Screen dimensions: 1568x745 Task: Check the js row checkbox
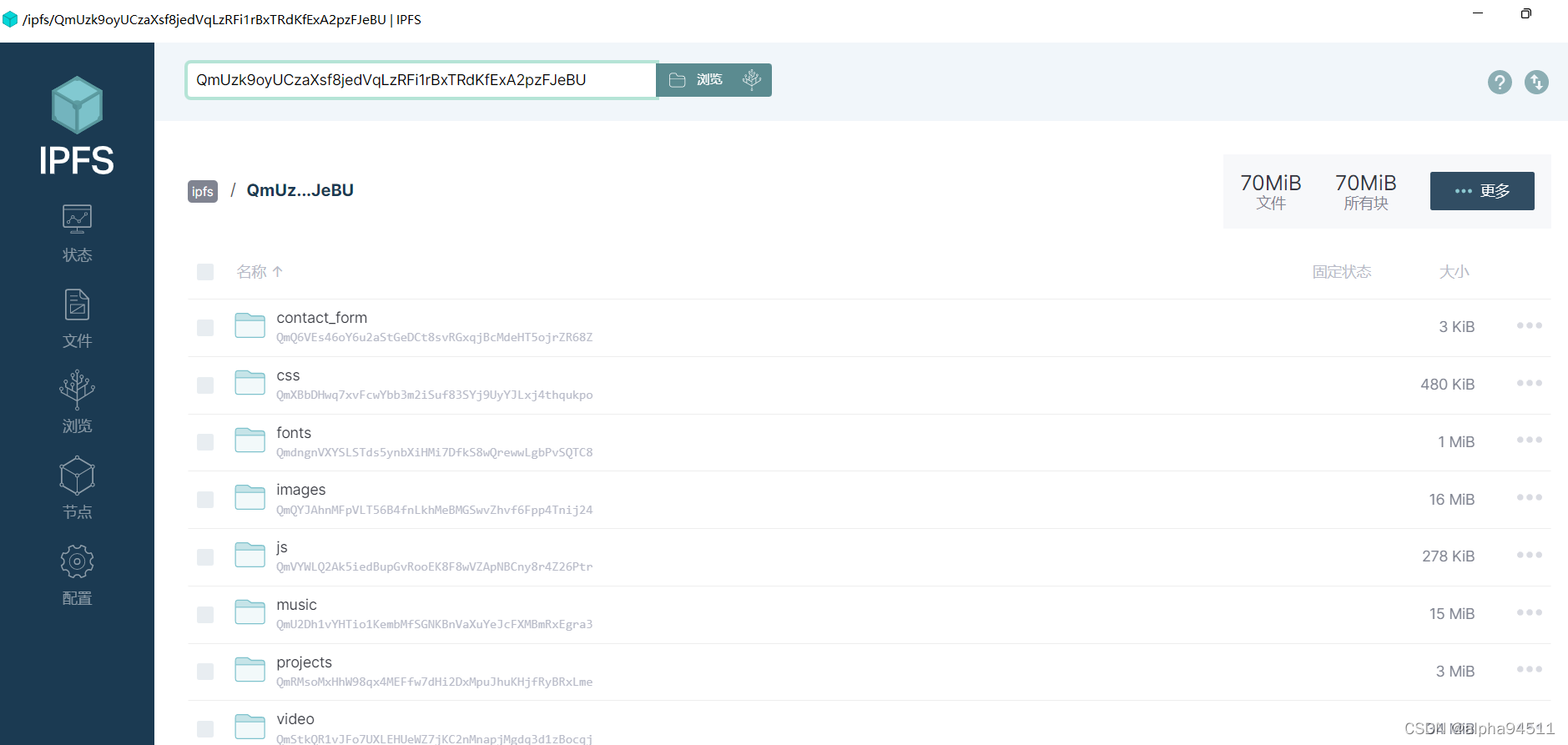[205, 557]
